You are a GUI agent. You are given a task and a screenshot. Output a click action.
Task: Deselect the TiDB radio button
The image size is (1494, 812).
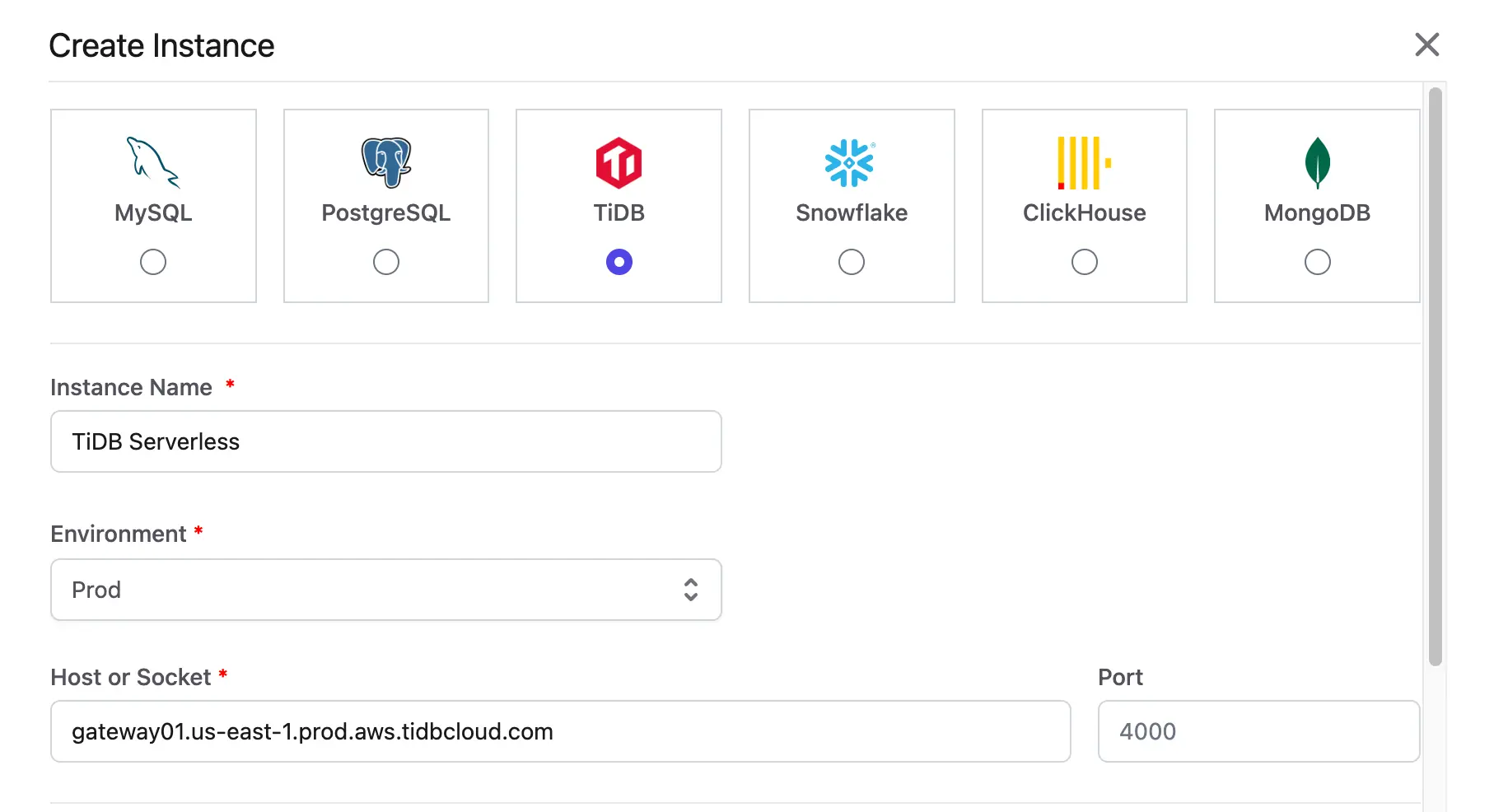coord(619,262)
